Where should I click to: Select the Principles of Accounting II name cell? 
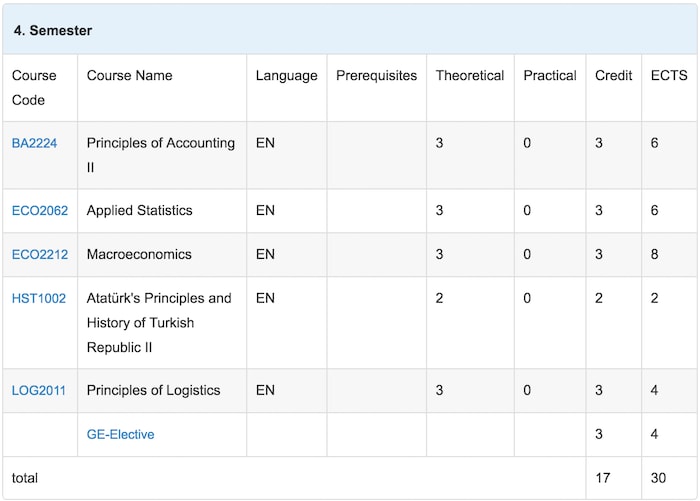160,155
